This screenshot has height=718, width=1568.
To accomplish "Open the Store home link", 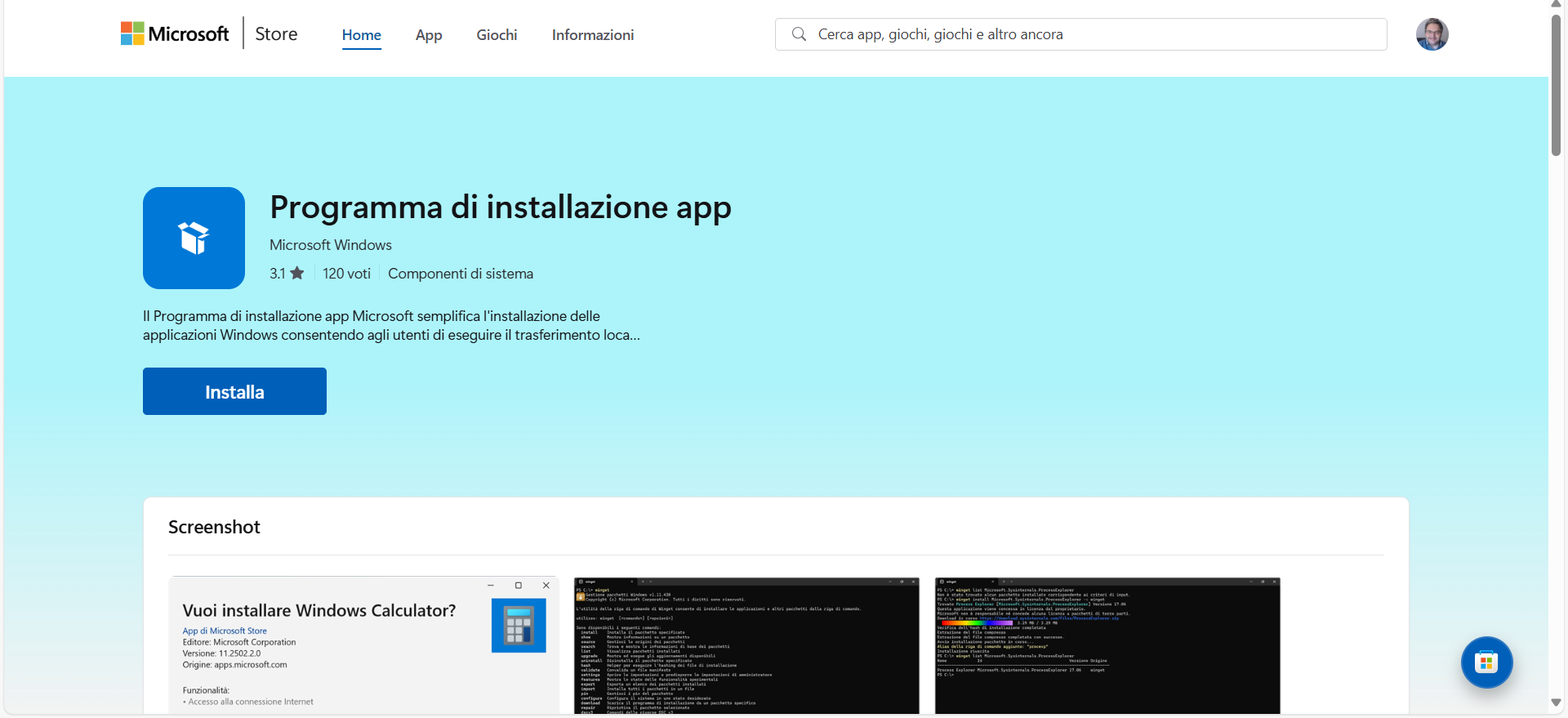I will click(x=276, y=33).
